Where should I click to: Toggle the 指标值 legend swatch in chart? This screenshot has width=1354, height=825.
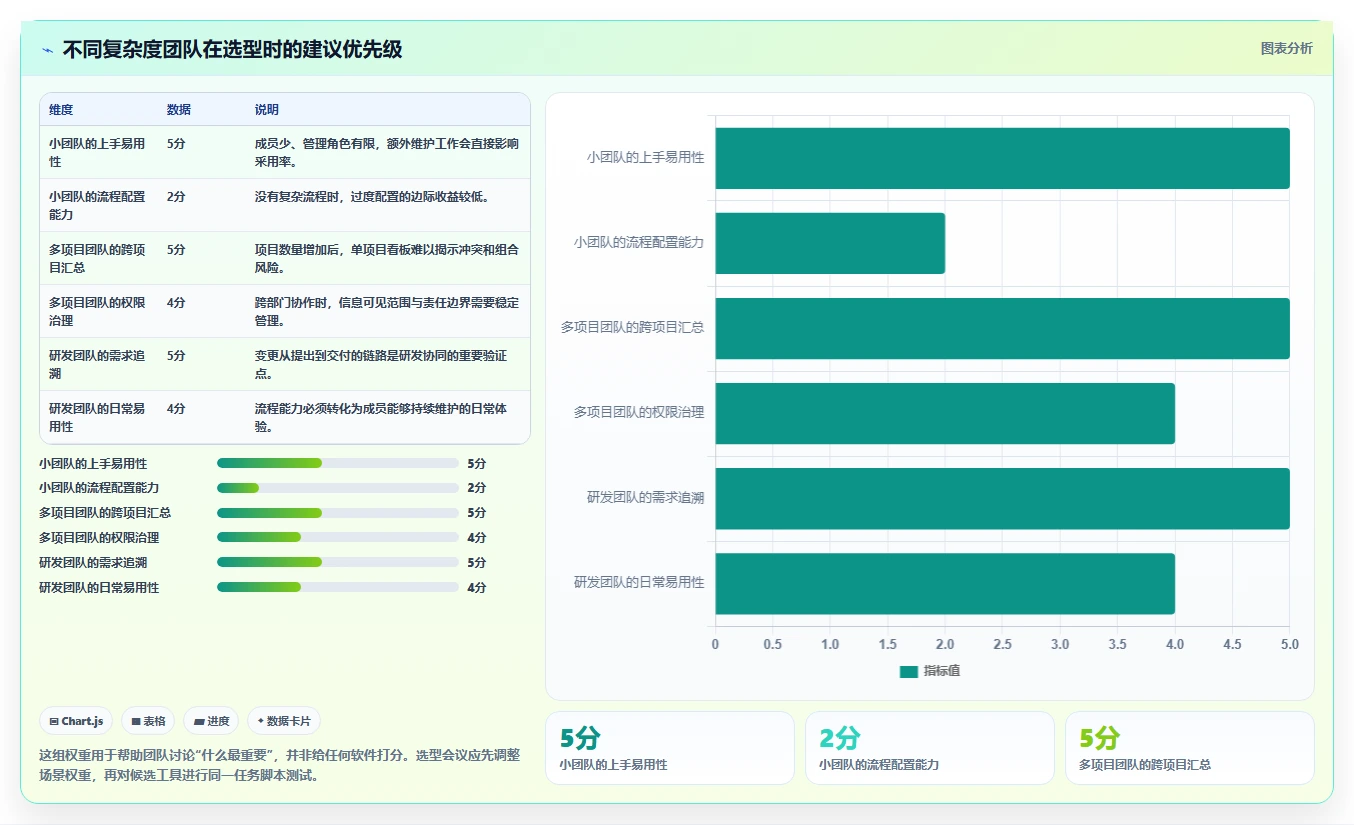(x=908, y=672)
